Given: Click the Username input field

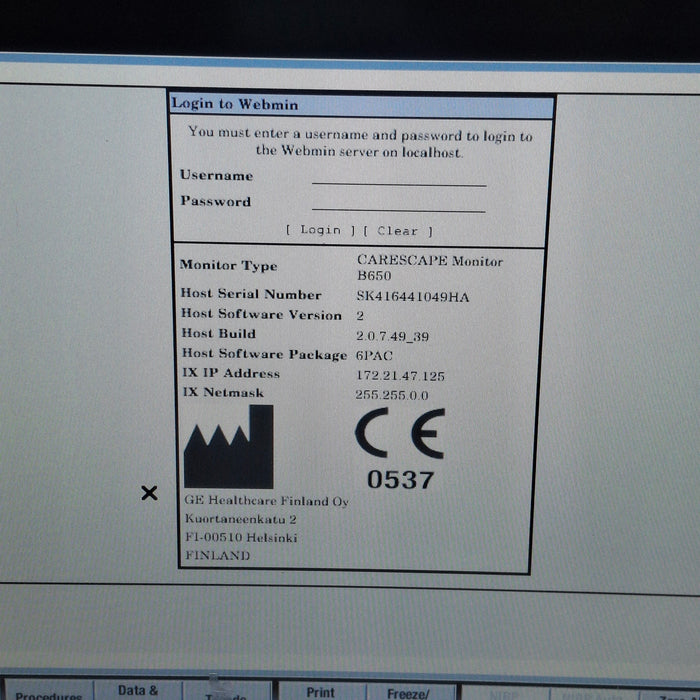Looking at the screenshot, I should (399, 177).
